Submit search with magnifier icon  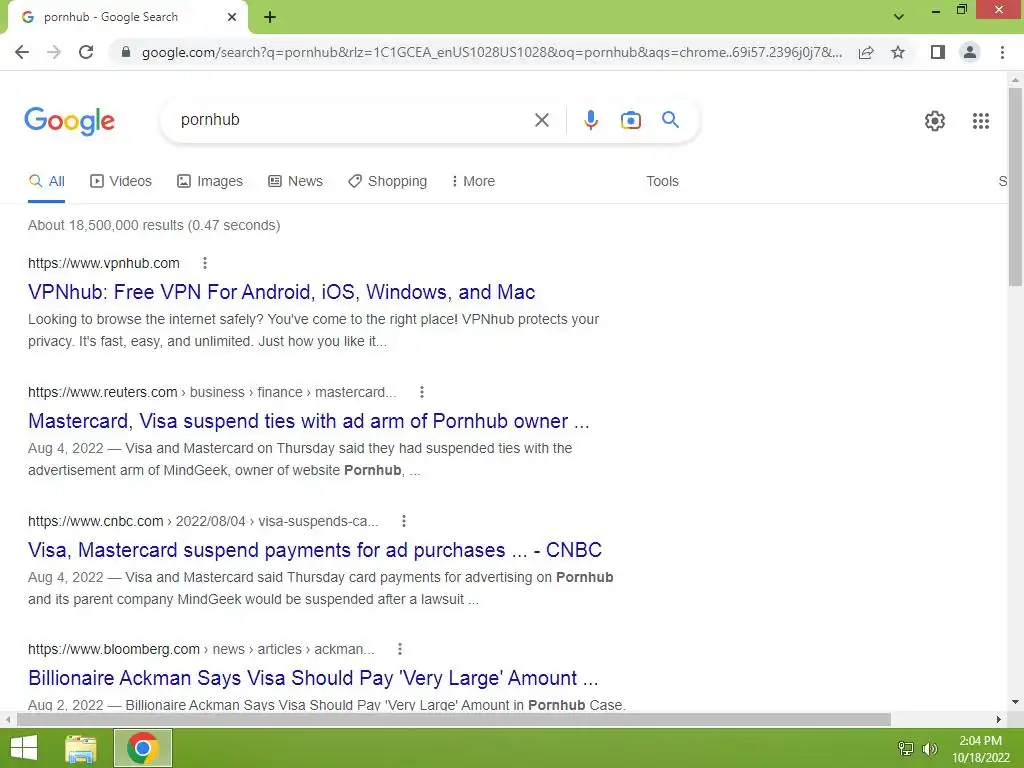point(670,120)
